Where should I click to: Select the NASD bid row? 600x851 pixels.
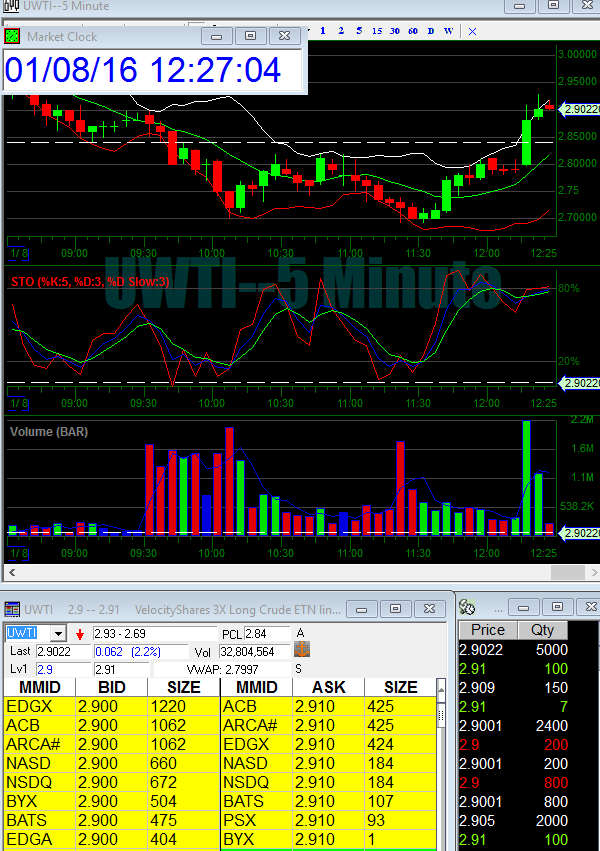point(112,763)
